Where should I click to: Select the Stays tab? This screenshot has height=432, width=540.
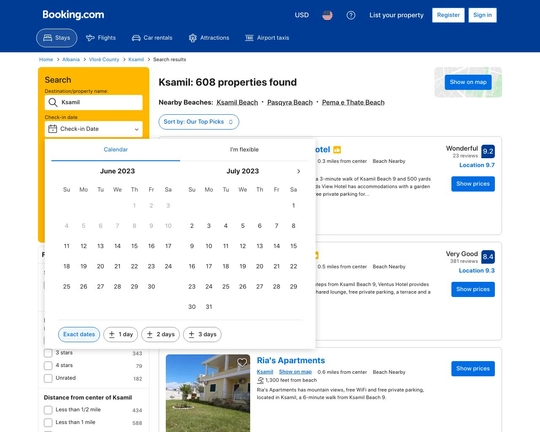[57, 38]
